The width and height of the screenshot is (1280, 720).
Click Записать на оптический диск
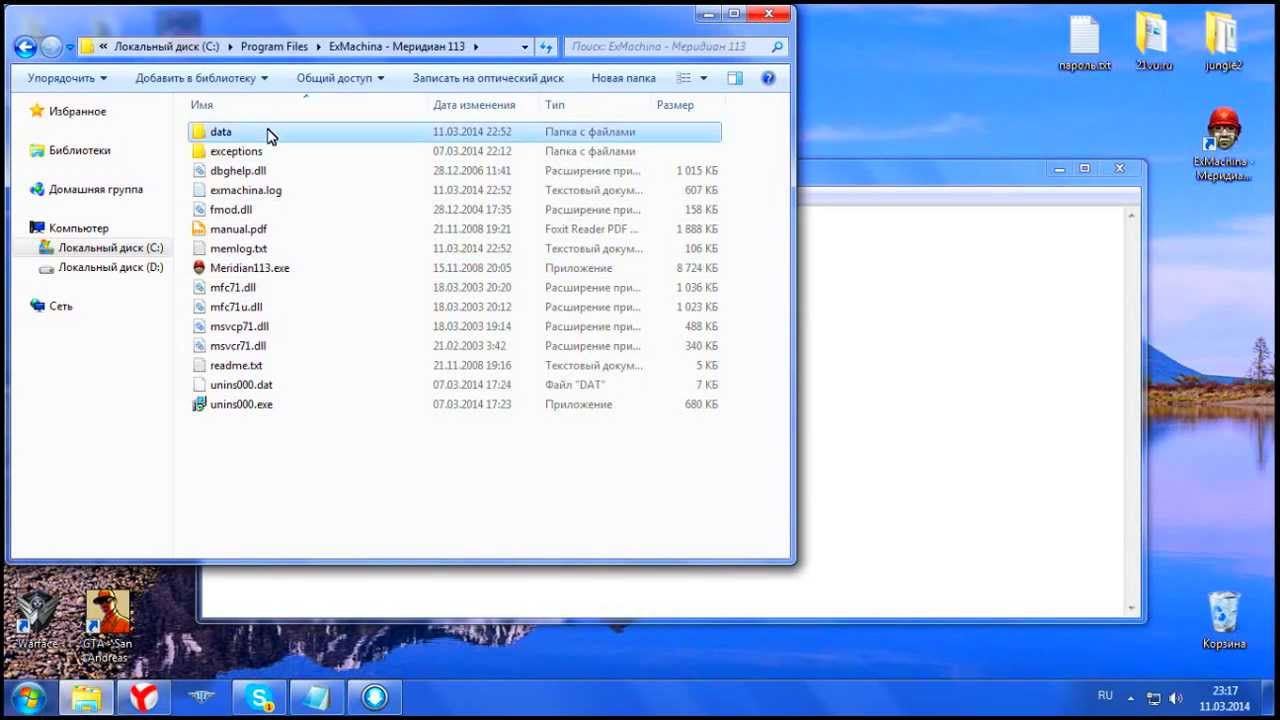(488, 78)
